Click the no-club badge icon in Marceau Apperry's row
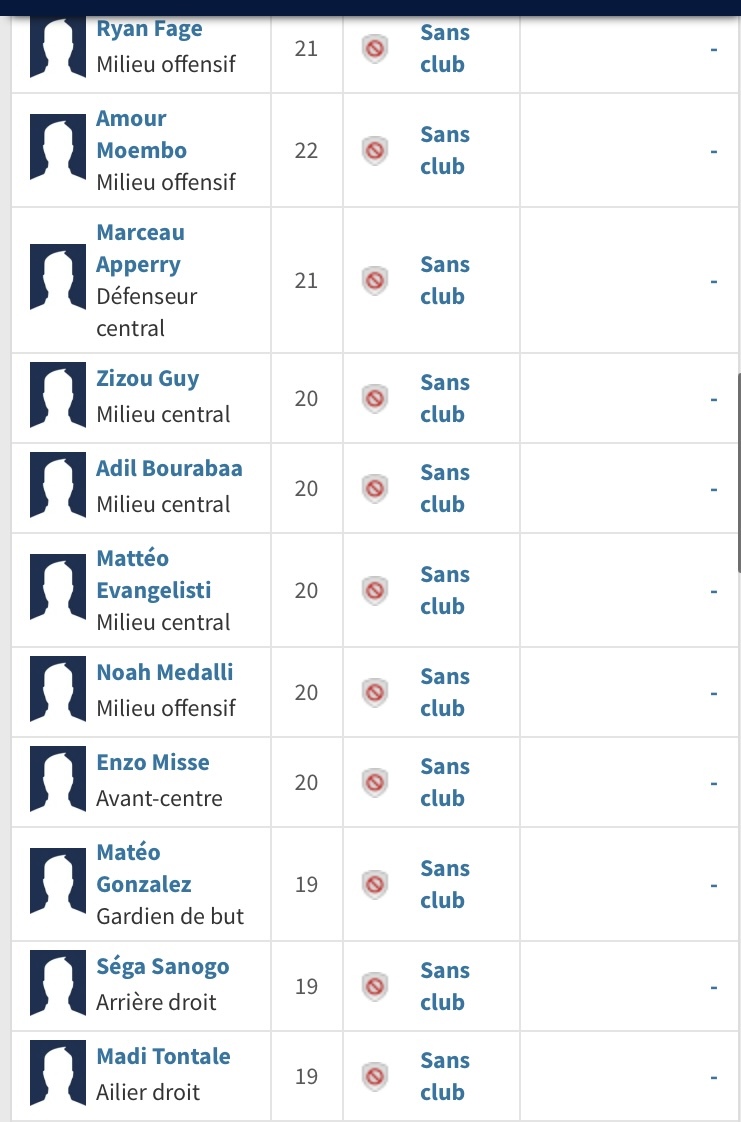Viewport: 741px width, 1122px height. click(x=375, y=280)
